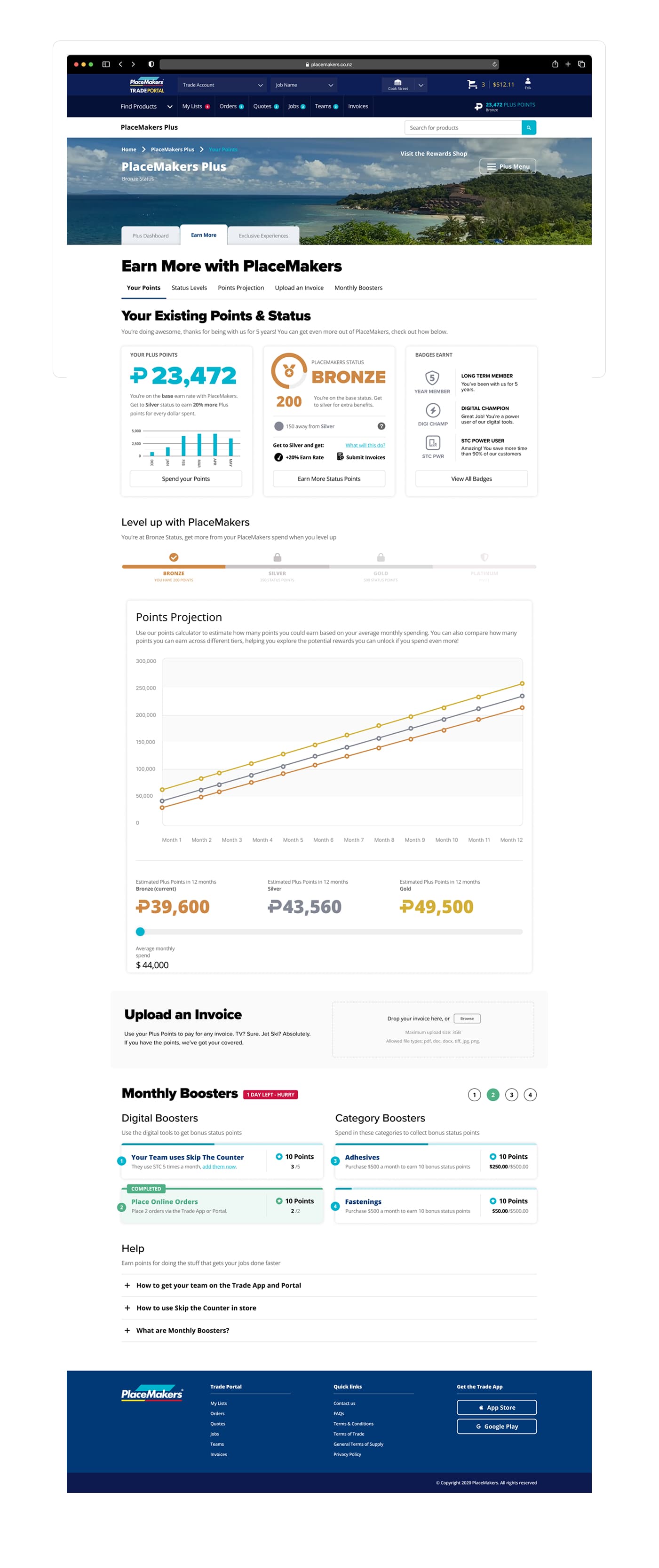Image resolution: width=659 pixels, height=1568 pixels.
Task: Click the search magnifier button
Action: coord(529,128)
